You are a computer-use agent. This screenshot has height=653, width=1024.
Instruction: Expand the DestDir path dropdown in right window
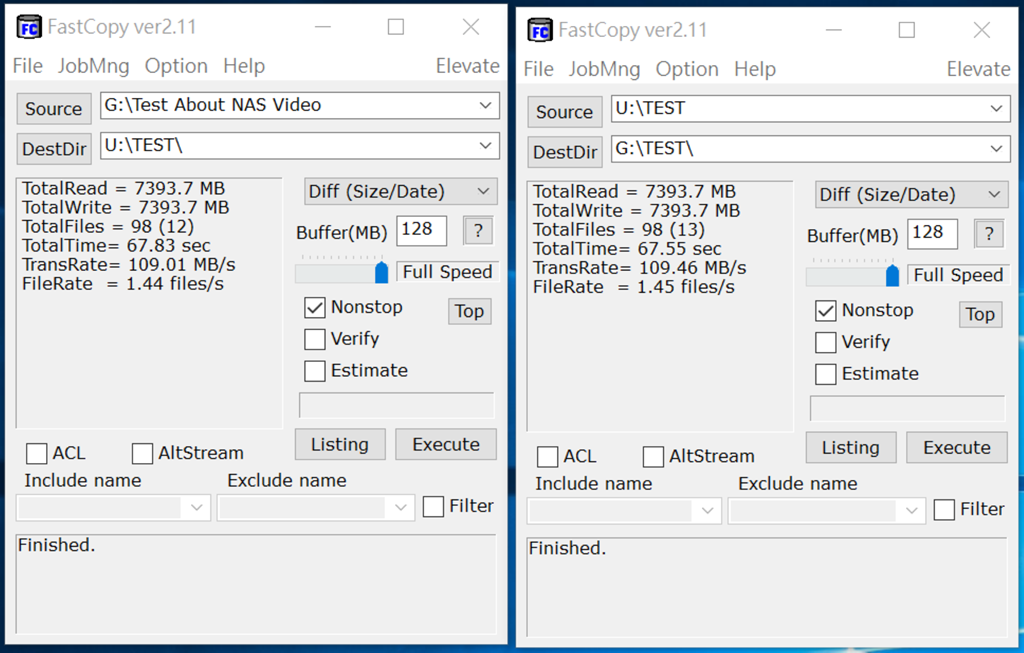(996, 149)
